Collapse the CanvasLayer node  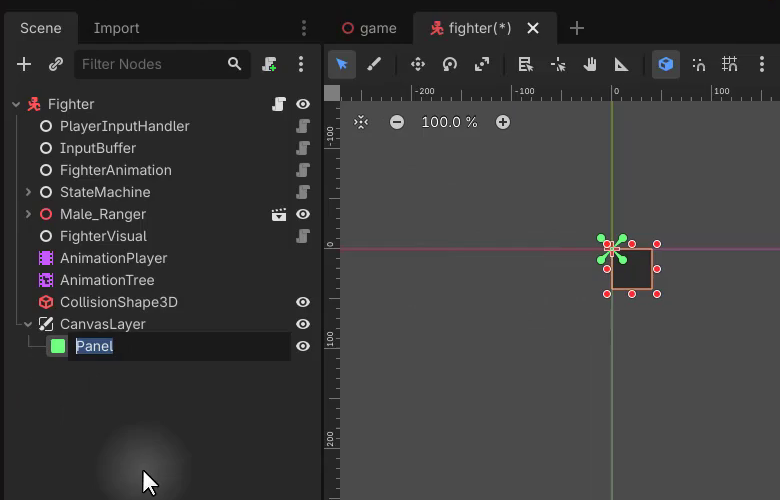pyautogui.click(x=28, y=324)
